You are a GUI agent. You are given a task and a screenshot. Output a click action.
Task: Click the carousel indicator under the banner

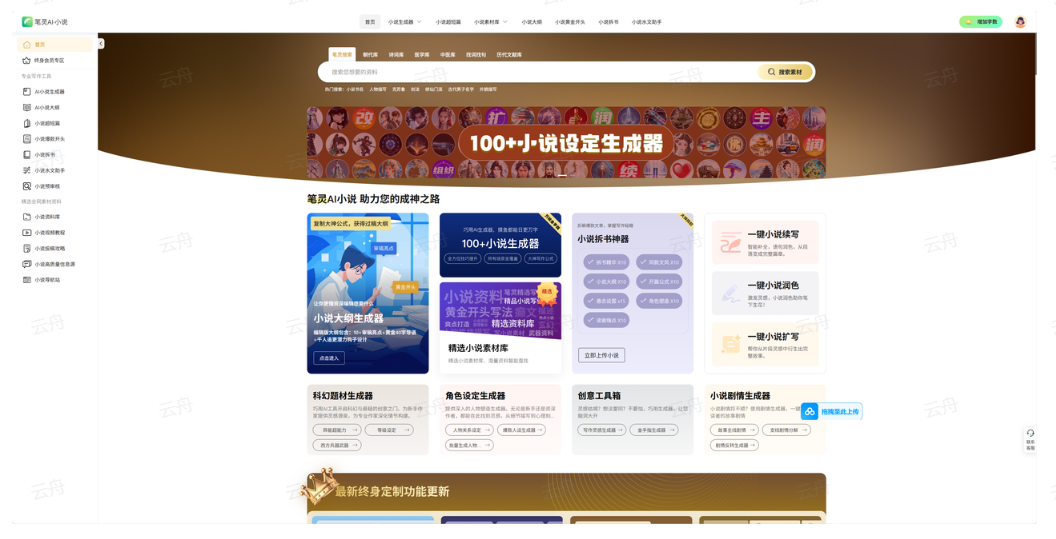tap(562, 175)
